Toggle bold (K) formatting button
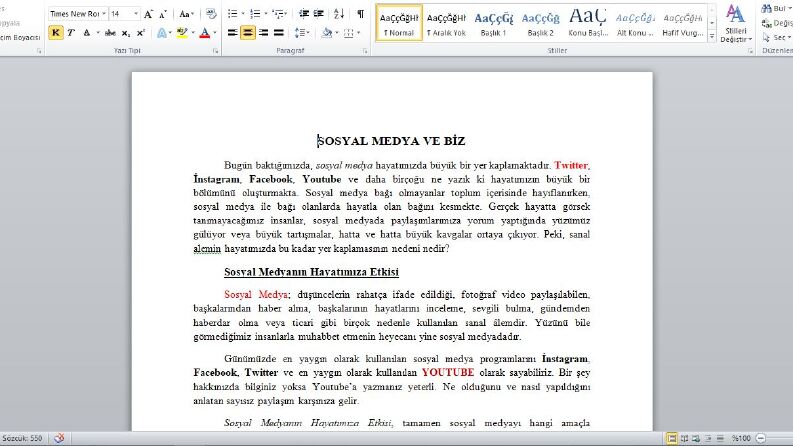The width and height of the screenshot is (793, 446). (56, 33)
